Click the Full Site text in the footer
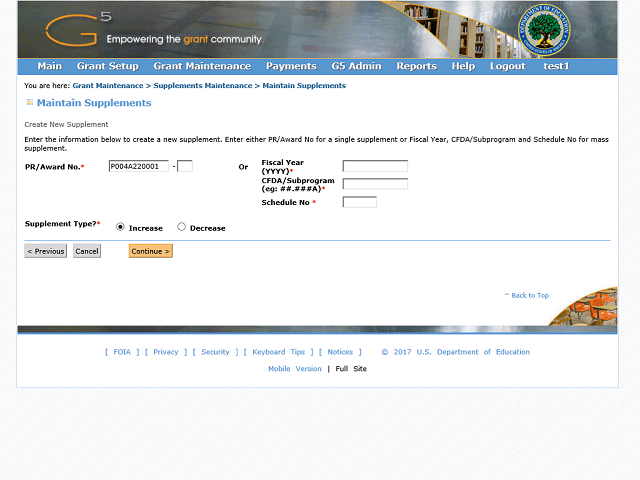Viewport: 640px width, 480px height. coord(351,369)
